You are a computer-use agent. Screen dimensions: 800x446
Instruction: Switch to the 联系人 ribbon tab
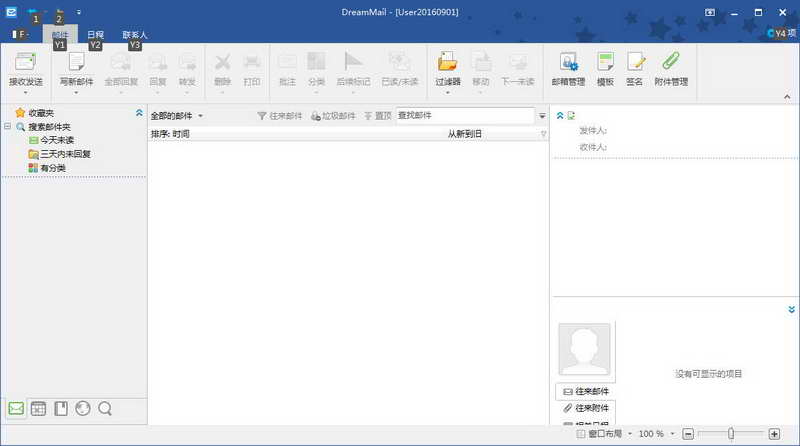click(x=135, y=34)
